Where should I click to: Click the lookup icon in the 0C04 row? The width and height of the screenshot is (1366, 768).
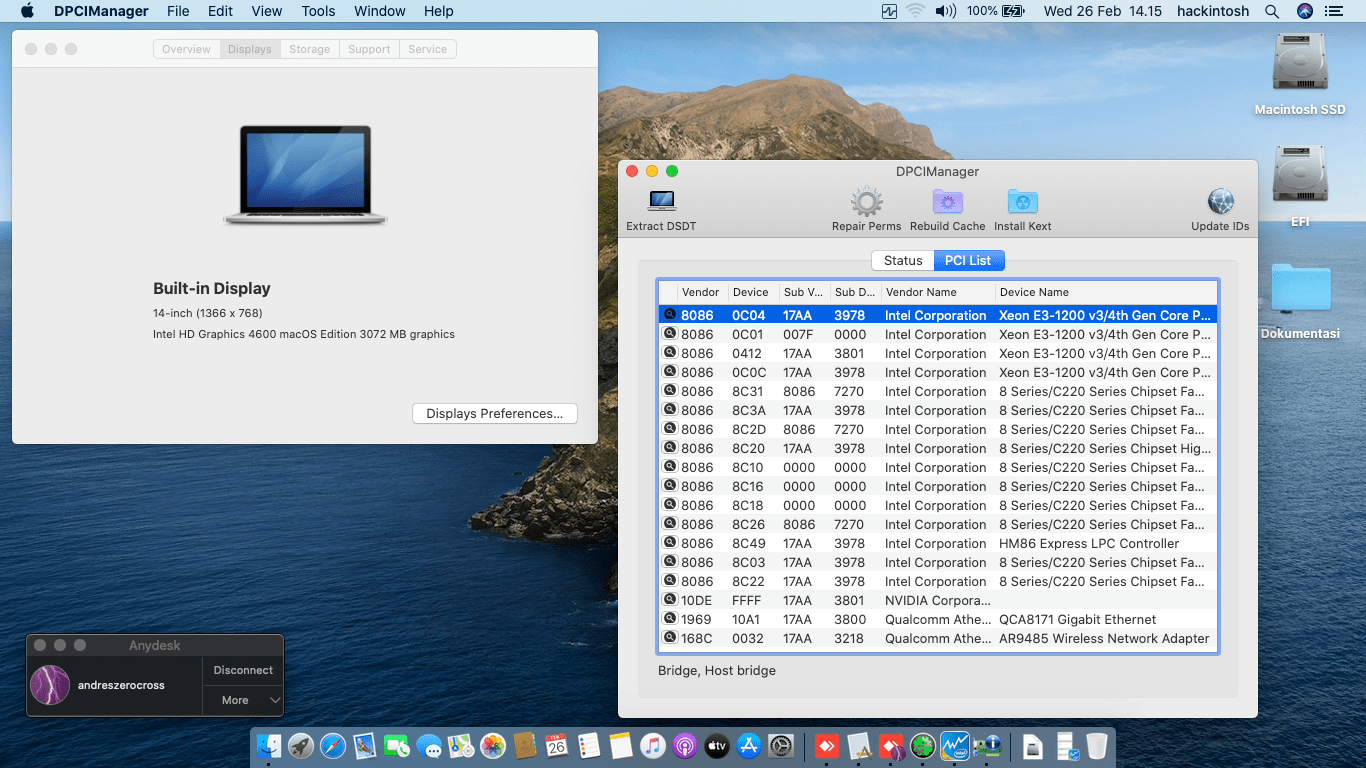pyautogui.click(x=670, y=314)
